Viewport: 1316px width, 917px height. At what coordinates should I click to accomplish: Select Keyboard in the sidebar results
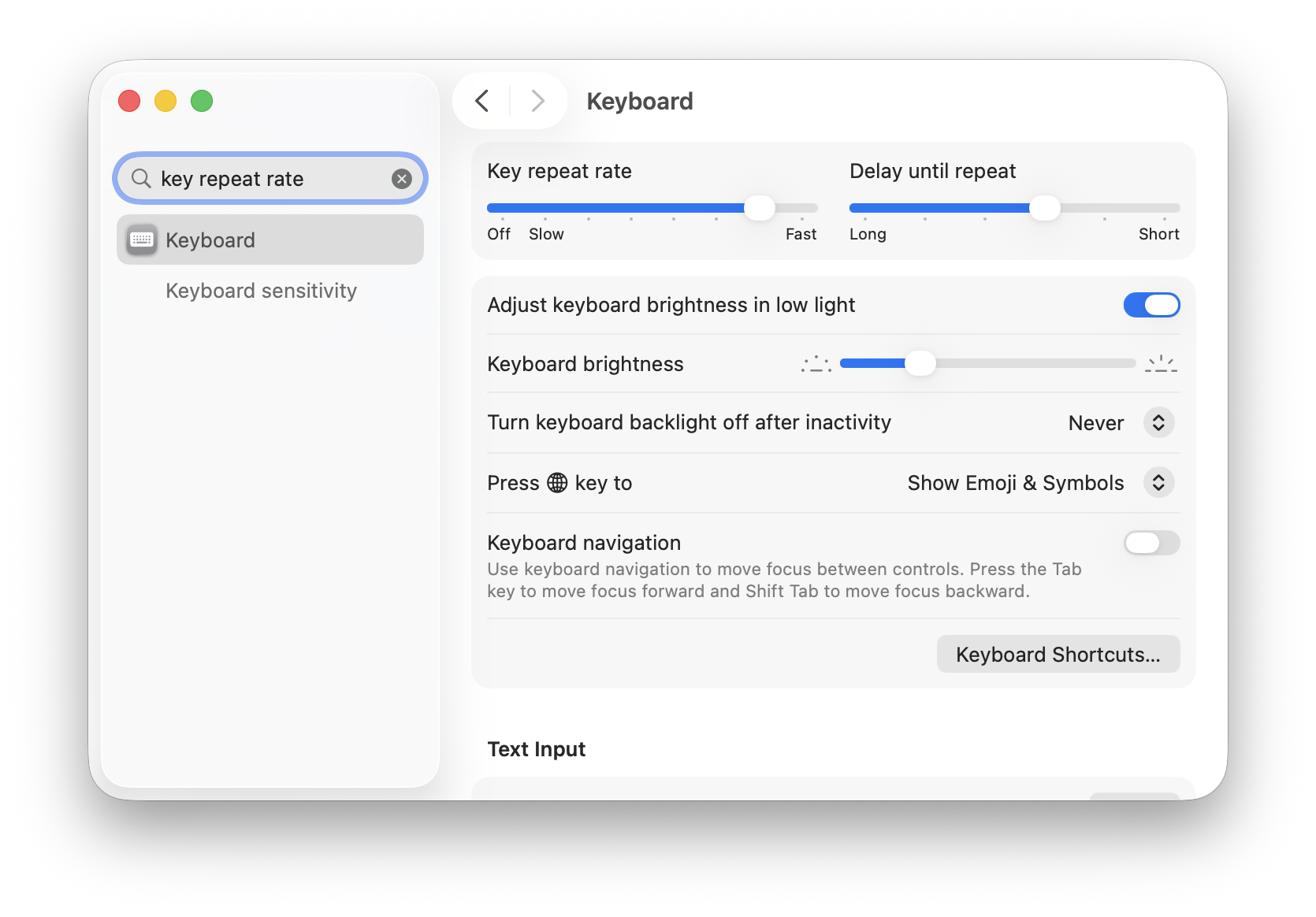tap(270, 239)
